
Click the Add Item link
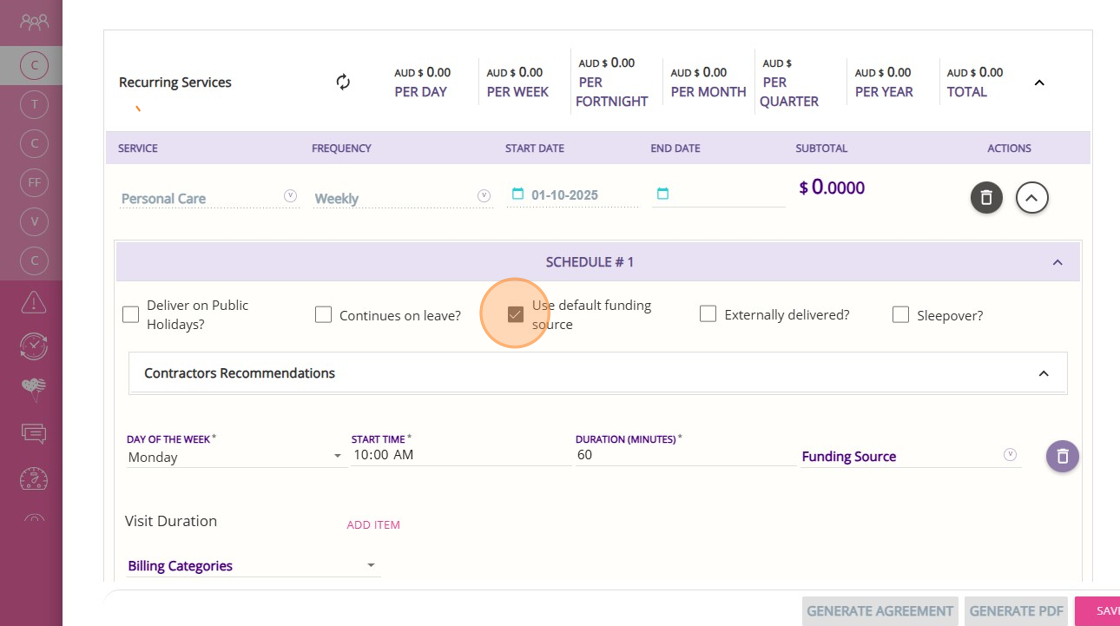click(x=373, y=525)
